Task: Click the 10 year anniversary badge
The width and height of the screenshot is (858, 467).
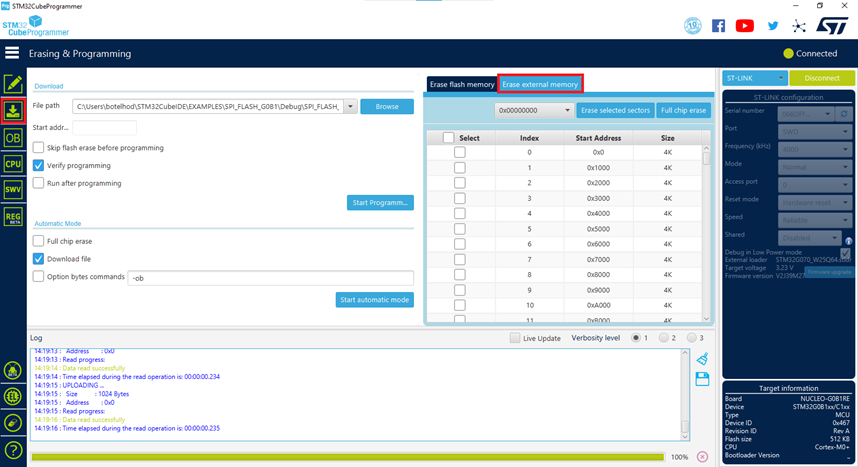Action: [x=693, y=26]
